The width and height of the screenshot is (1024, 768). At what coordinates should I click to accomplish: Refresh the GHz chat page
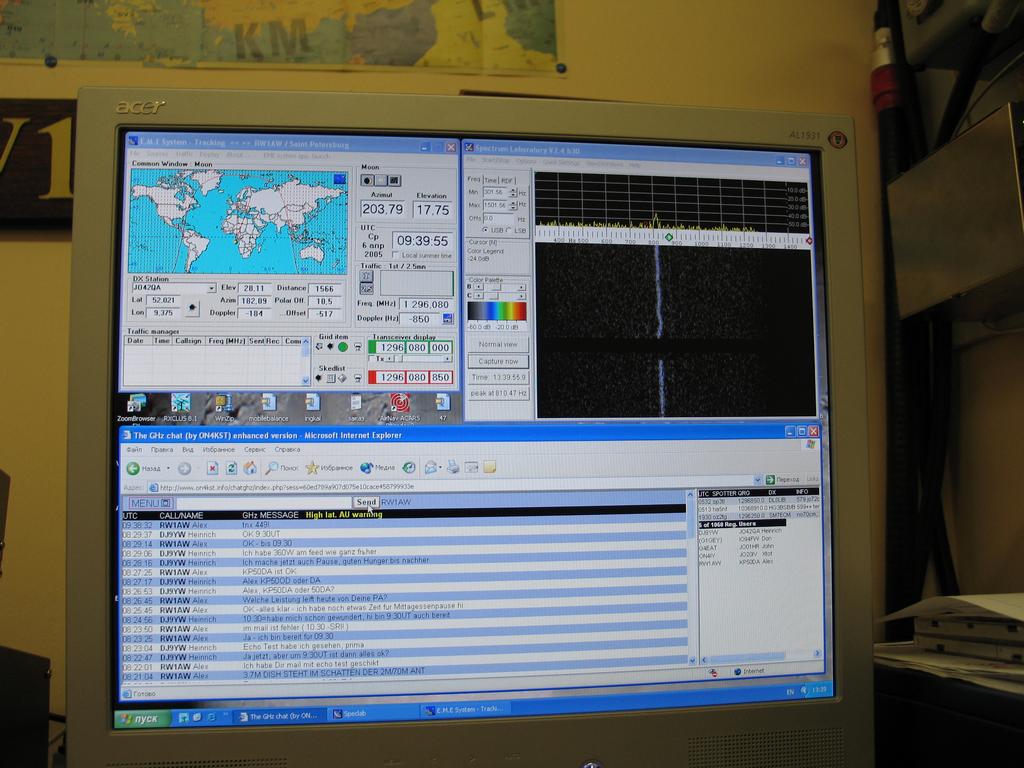click(x=231, y=468)
